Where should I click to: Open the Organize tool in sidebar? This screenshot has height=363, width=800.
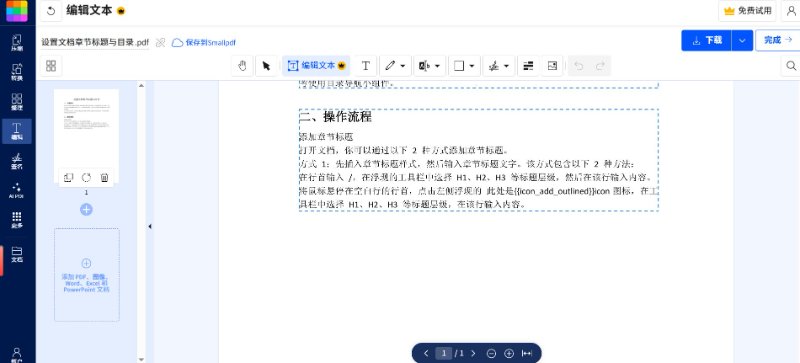coord(17,102)
